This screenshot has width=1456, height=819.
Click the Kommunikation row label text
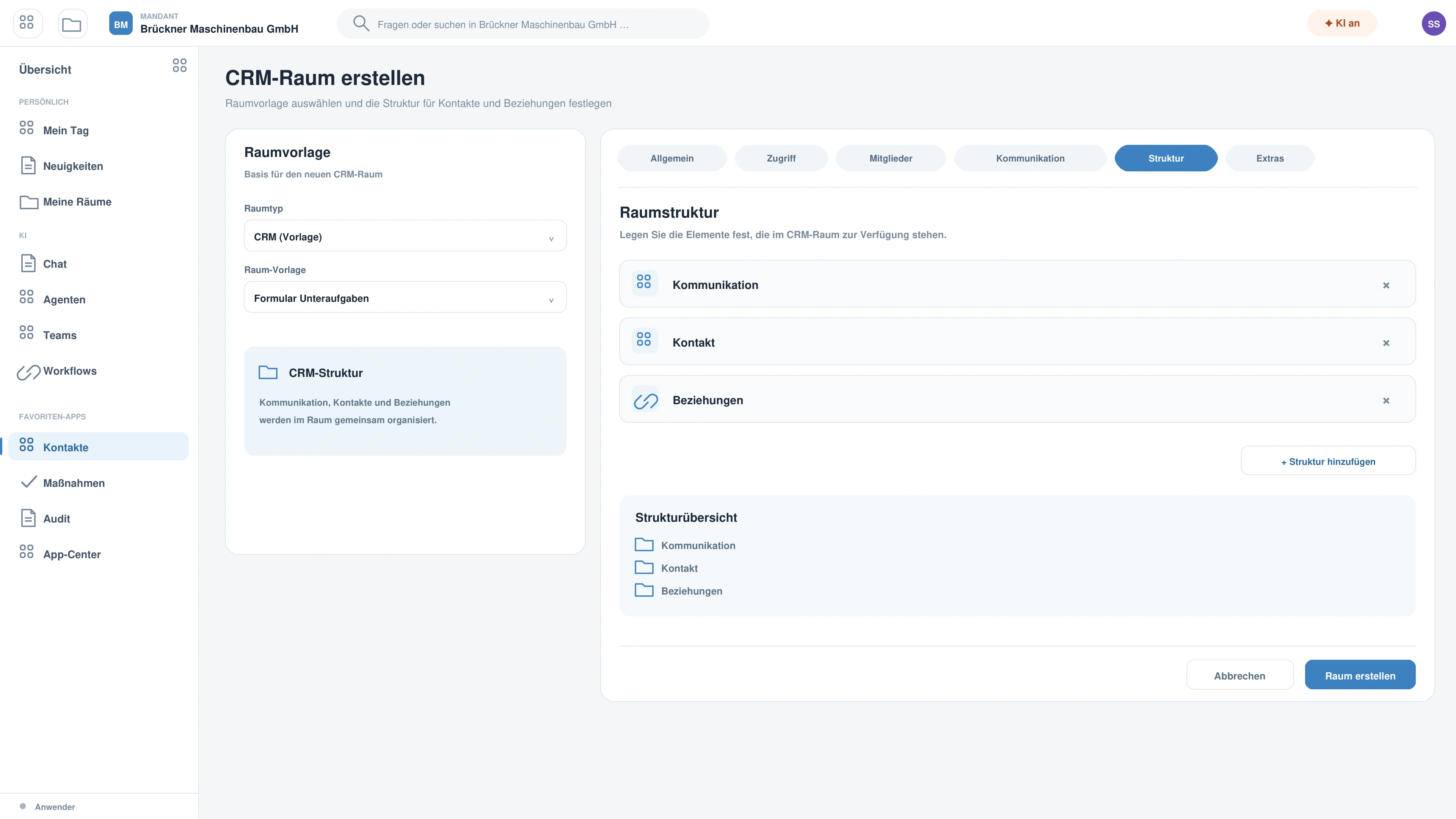click(x=715, y=285)
